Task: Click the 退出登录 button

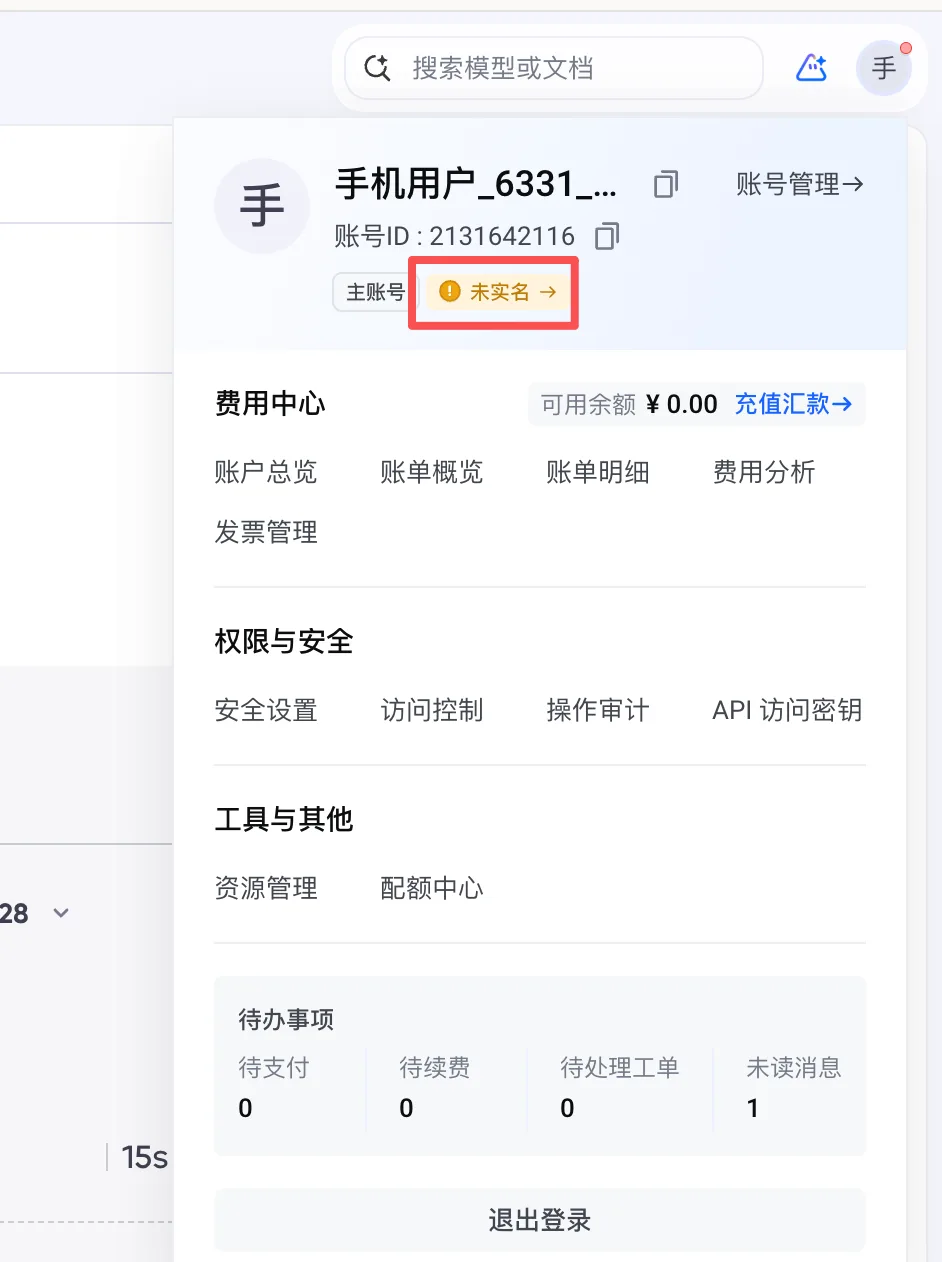Action: 540,1220
